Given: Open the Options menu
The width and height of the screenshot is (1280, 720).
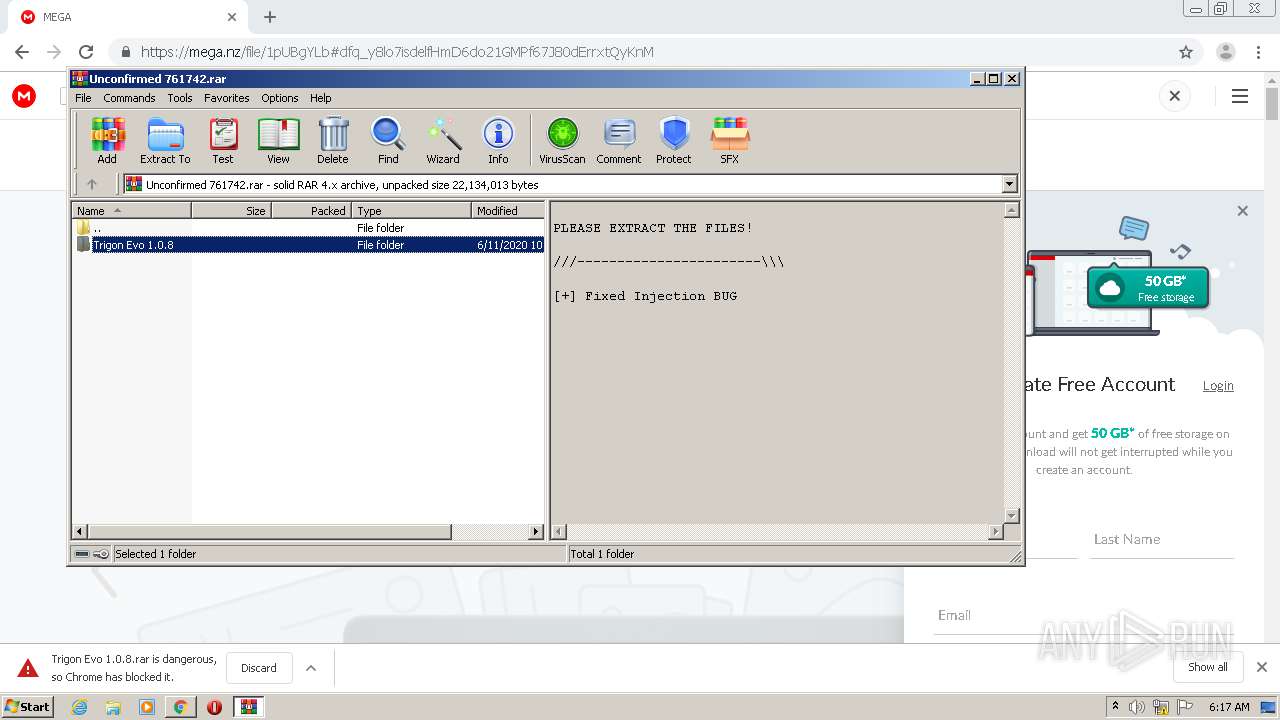Looking at the screenshot, I should pyautogui.click(x=280, y=98).
